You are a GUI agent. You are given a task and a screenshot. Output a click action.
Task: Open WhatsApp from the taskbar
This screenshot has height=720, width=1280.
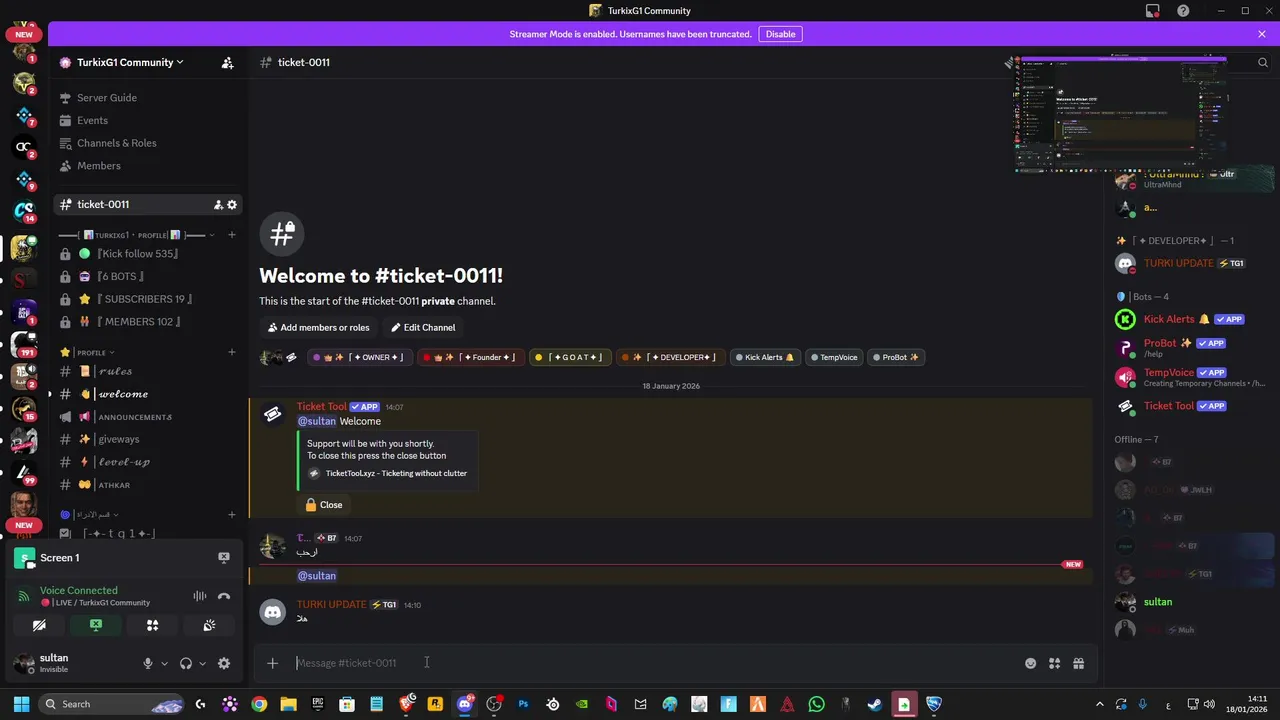816,704
